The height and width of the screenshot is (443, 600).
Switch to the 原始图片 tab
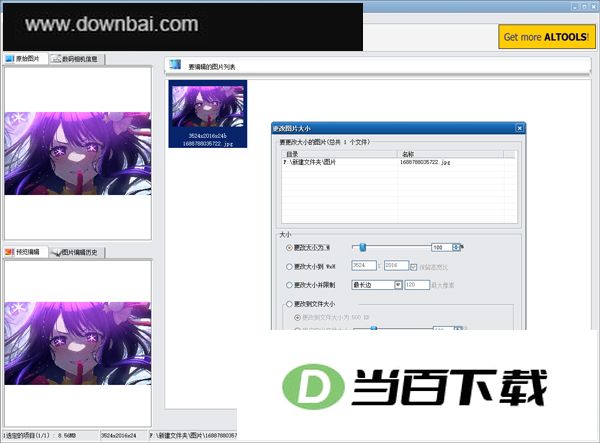pyautogui.click(x=25, y=59)
